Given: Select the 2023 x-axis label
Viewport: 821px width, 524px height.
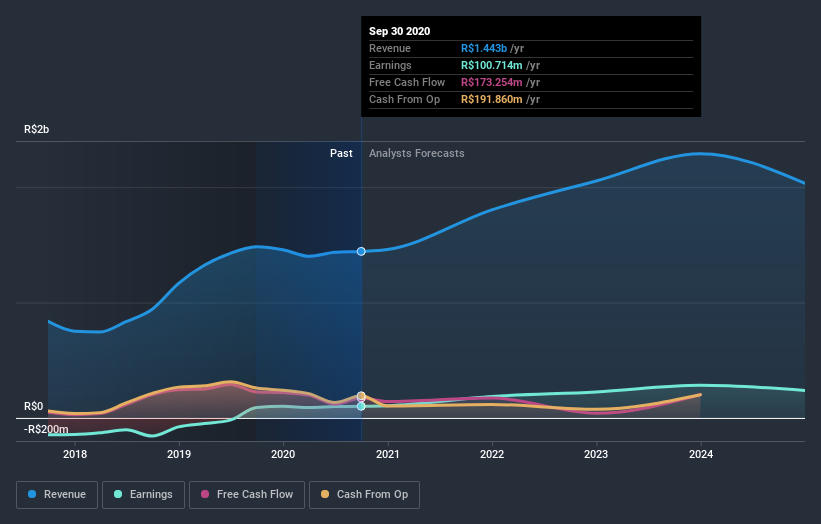Looking at the screenshot, I should pyautogui.click(x=596, y=454).
